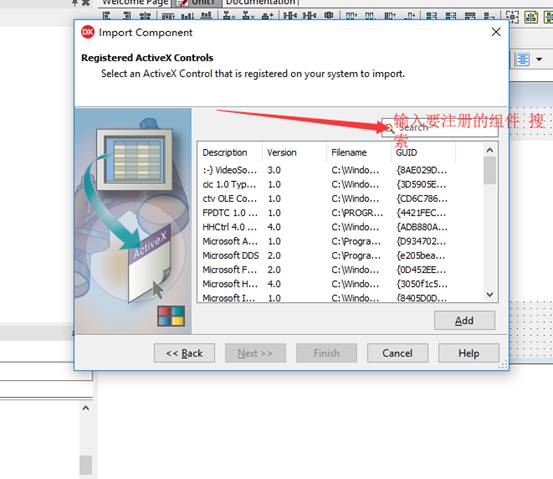The width and height of the screenshot is (553, 479).
Task: Click the Add button
Action: [x=464, y=320]
